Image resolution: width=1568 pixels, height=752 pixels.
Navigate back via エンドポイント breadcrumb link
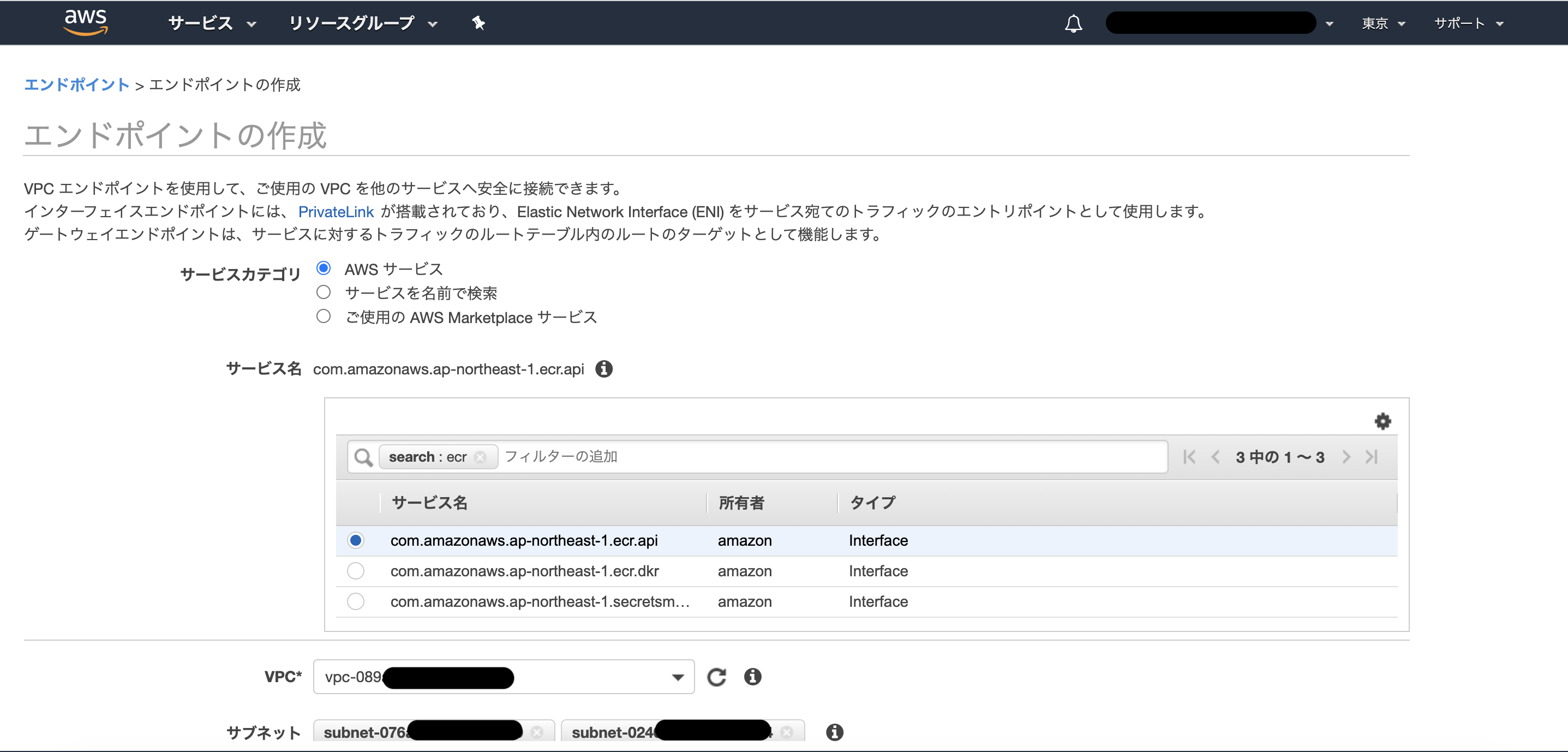pos(76,85)
